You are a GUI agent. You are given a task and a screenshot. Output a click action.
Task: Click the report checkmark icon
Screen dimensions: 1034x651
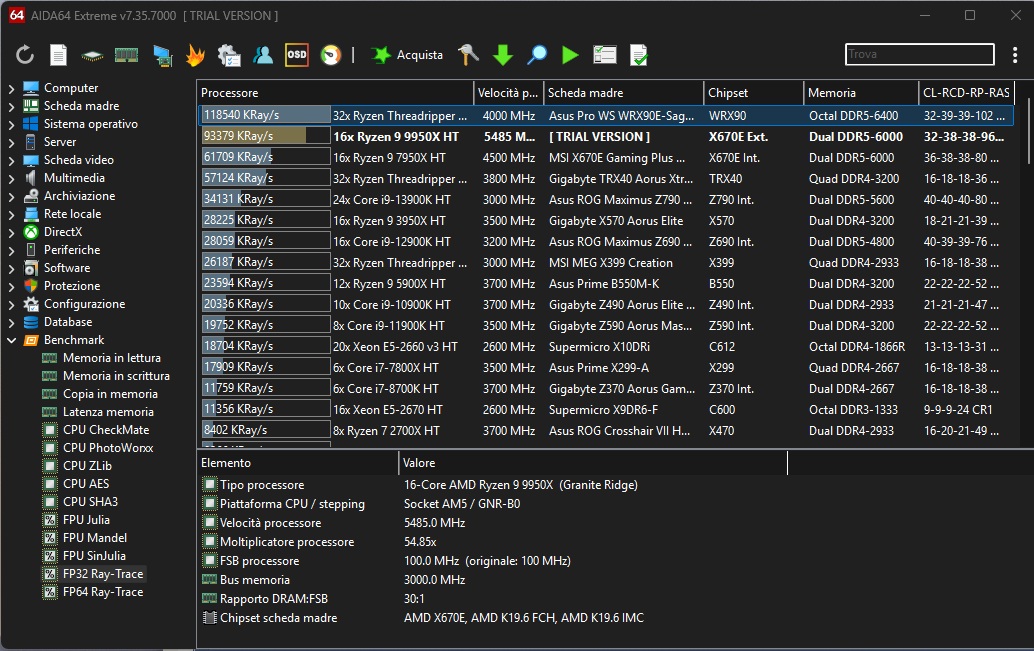point(639,55)
